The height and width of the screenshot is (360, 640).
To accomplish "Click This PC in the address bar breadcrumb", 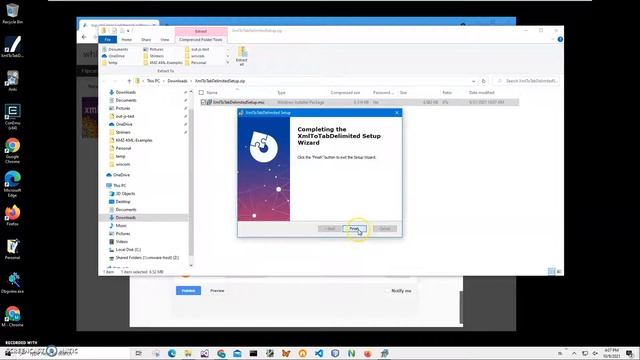I will click(x=153, y=81).
